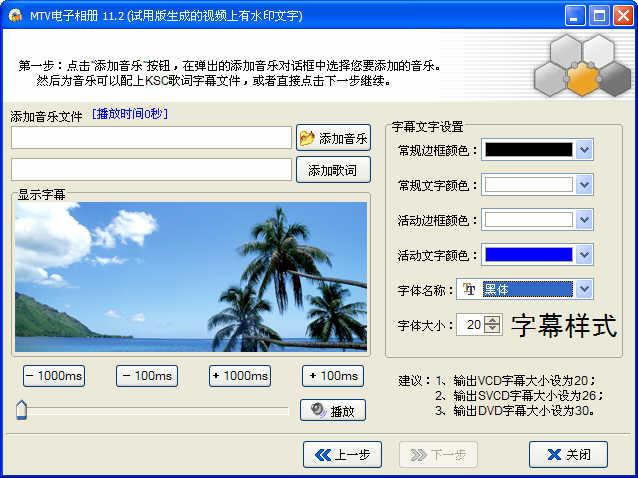Image resolution: width=638 pixels, height=478 pixels.
Task: Click the white 常规文字颜色 swatch
Action: pos(529,185)
